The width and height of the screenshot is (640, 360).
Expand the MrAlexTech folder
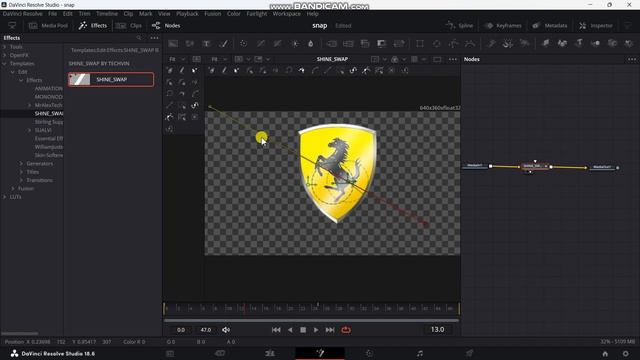click(29, 105)
